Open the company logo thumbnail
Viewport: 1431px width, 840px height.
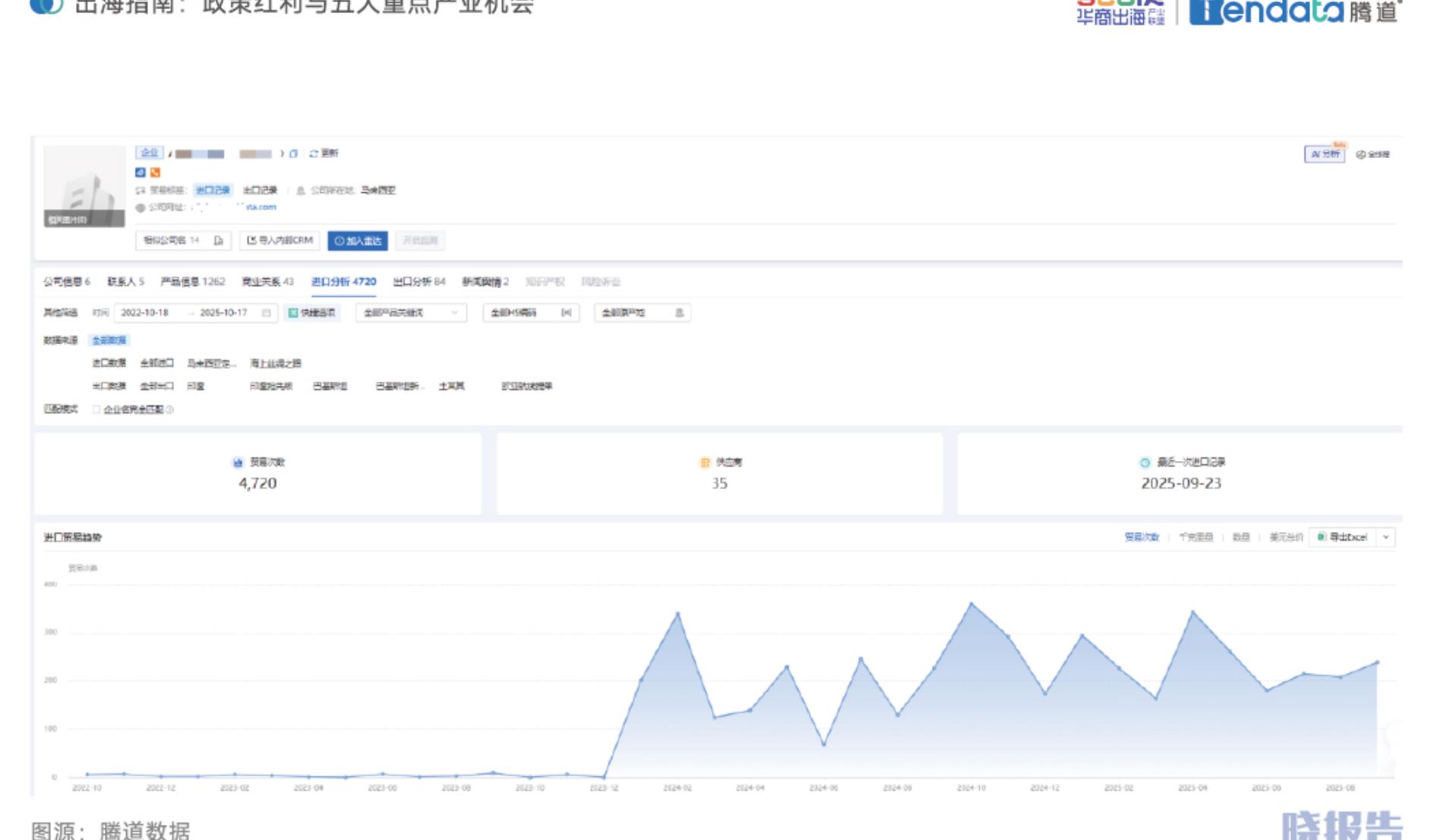84,186
